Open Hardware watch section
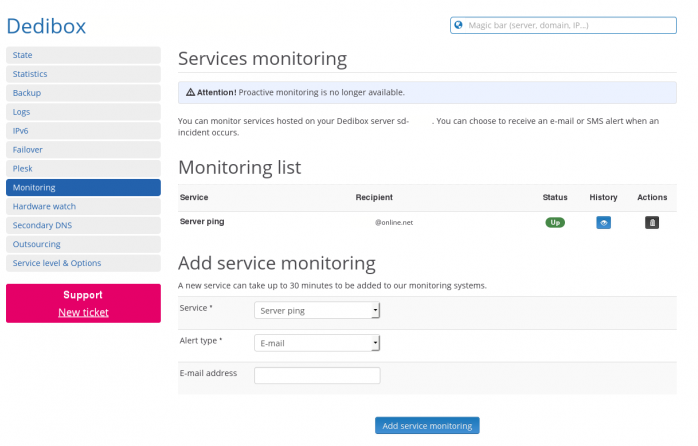 83,206
